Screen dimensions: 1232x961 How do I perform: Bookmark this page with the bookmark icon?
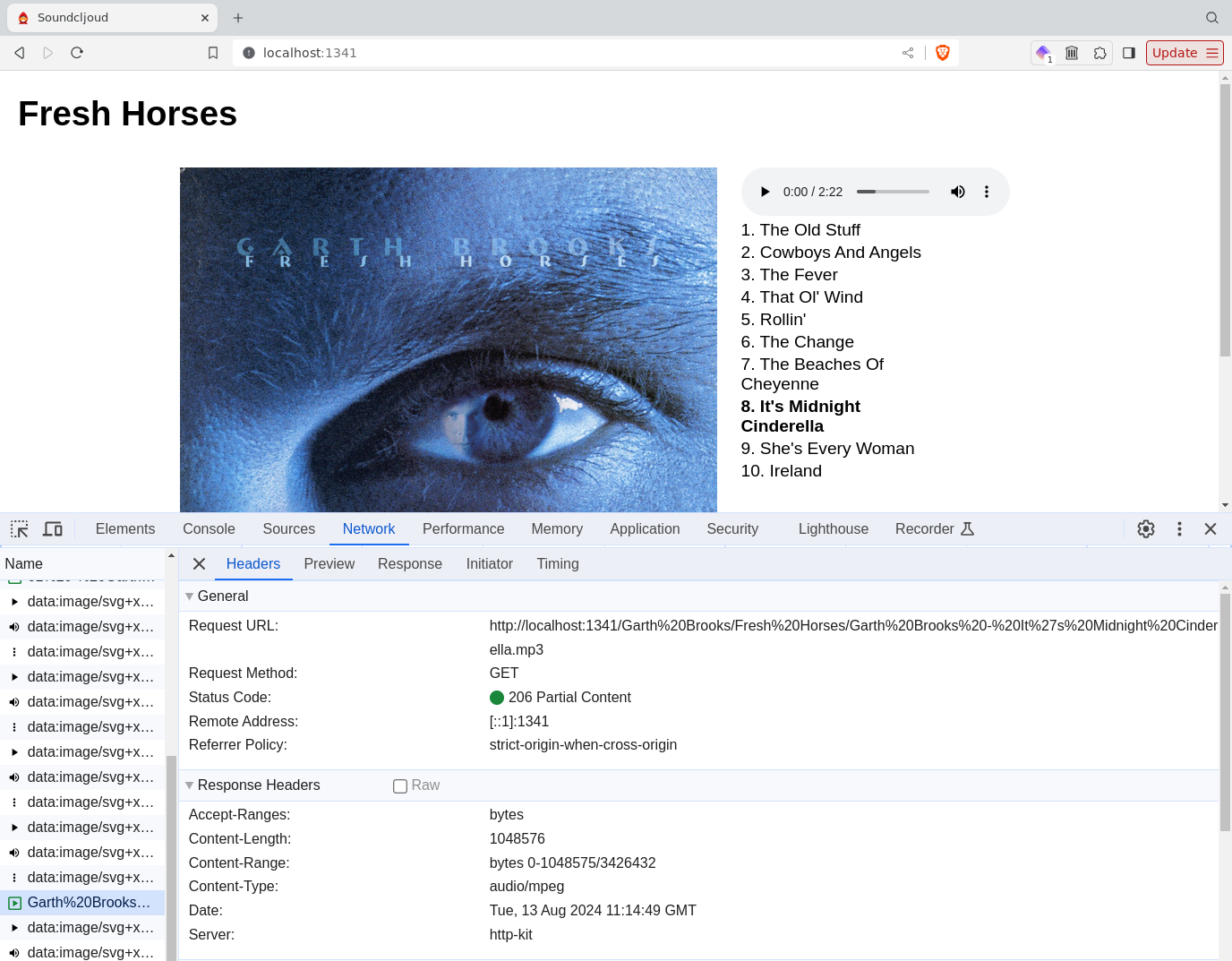coord(213,53)
